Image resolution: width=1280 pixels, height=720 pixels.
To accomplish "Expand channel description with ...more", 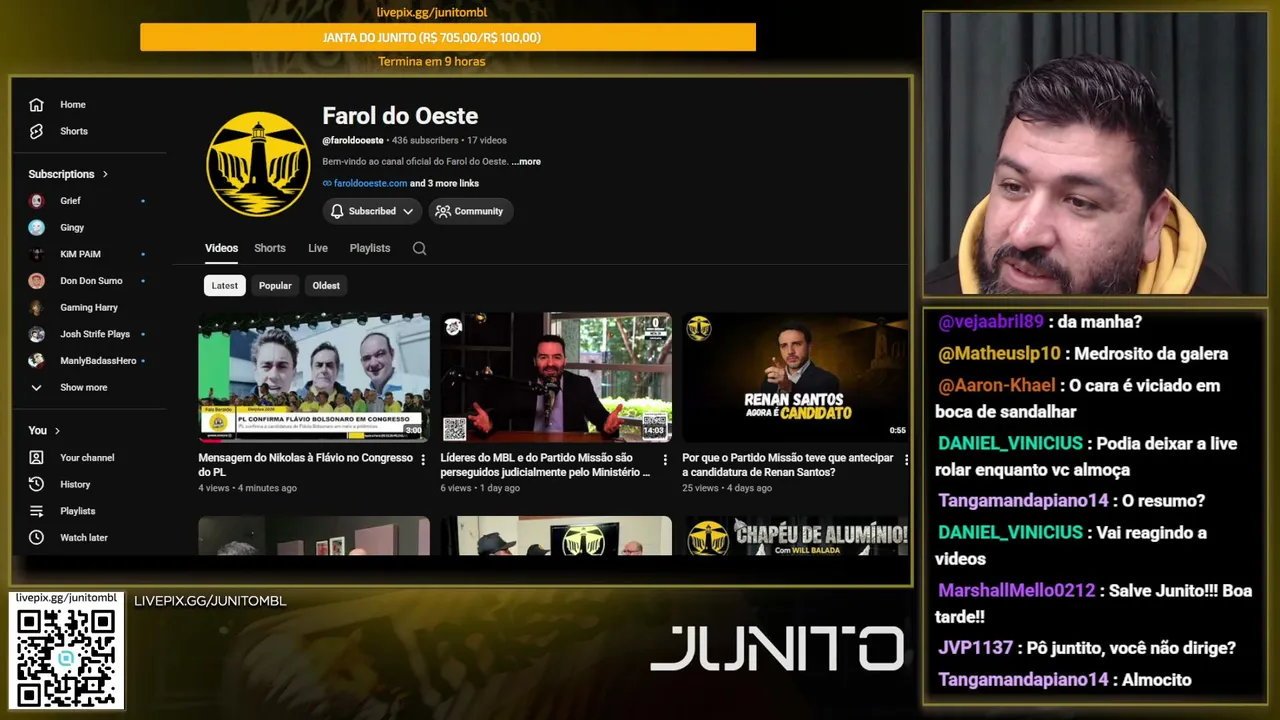I will [x=526, y=162].
